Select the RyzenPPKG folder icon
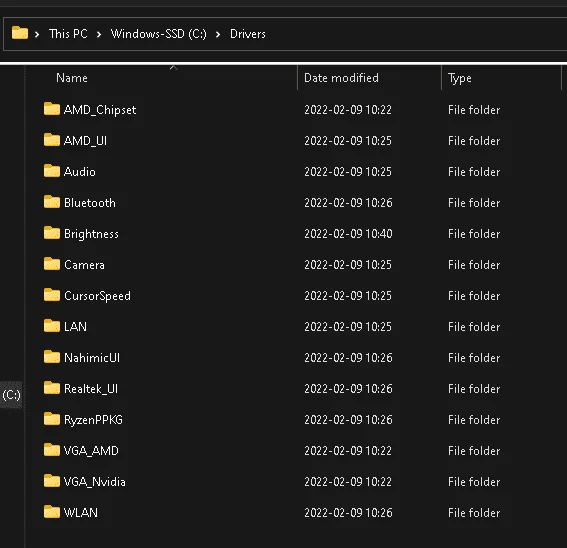The image size is (567, 548). [52, 419]
